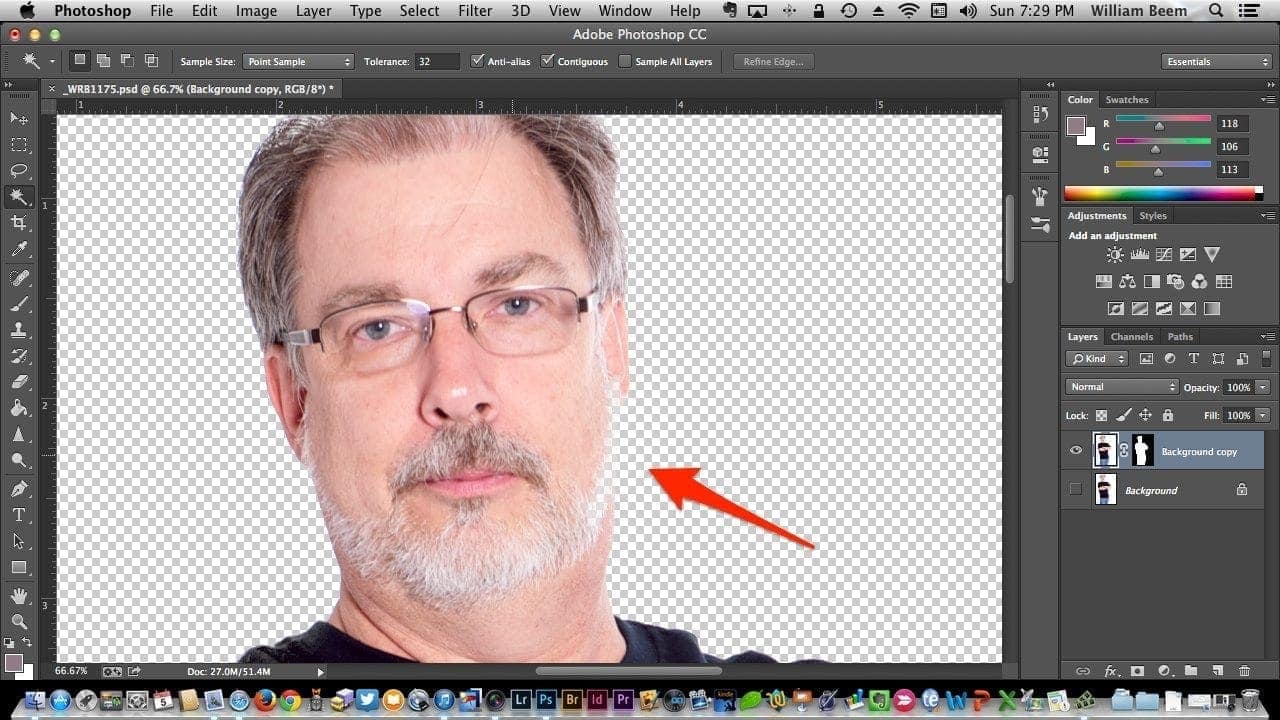Add a Color Balance adjustment

pyautogui.click(x=1128, y=282)
